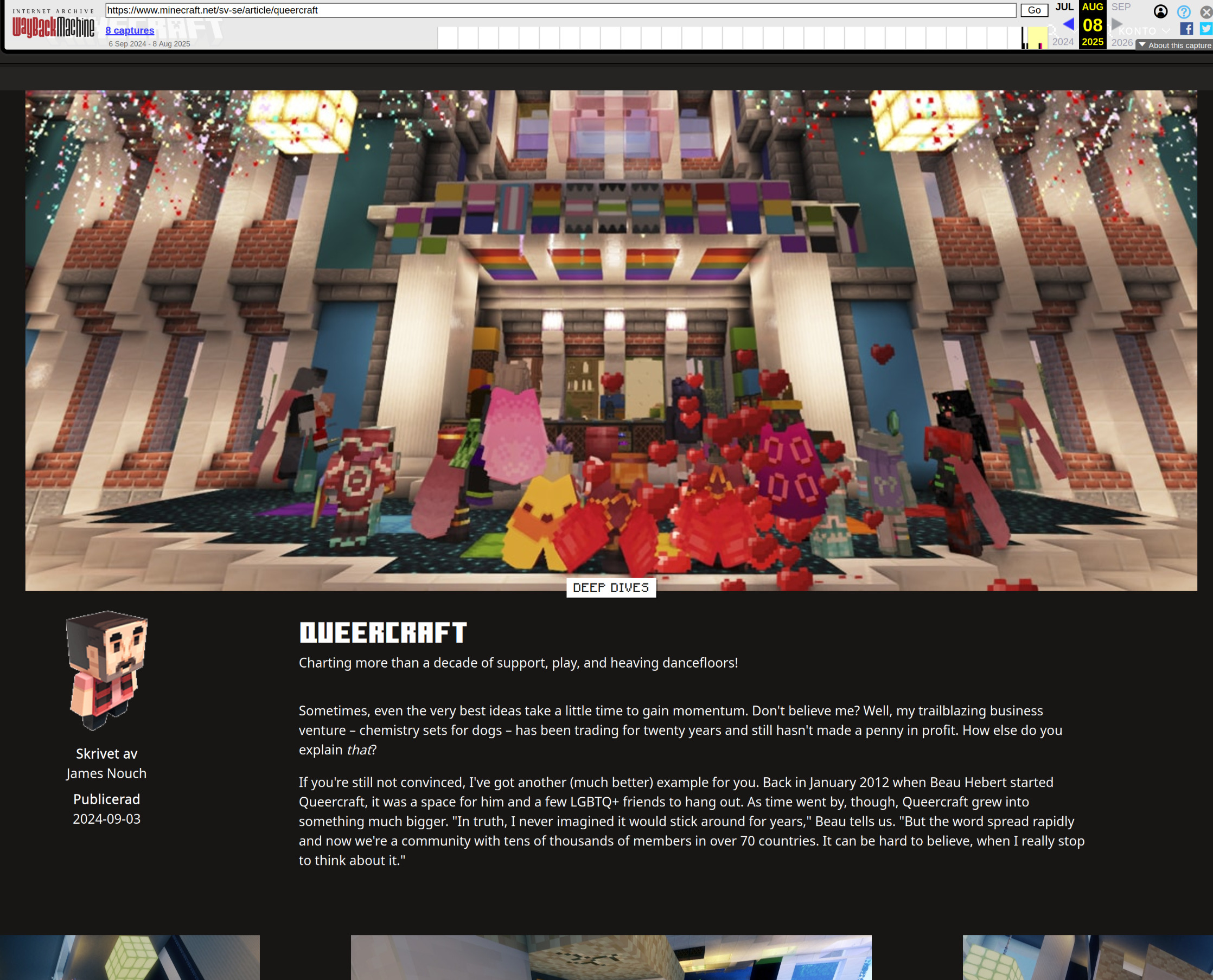Click the bottom right gallery image
The height and width of the screenshot is (980, 1213).
(x=1088, y=957)
